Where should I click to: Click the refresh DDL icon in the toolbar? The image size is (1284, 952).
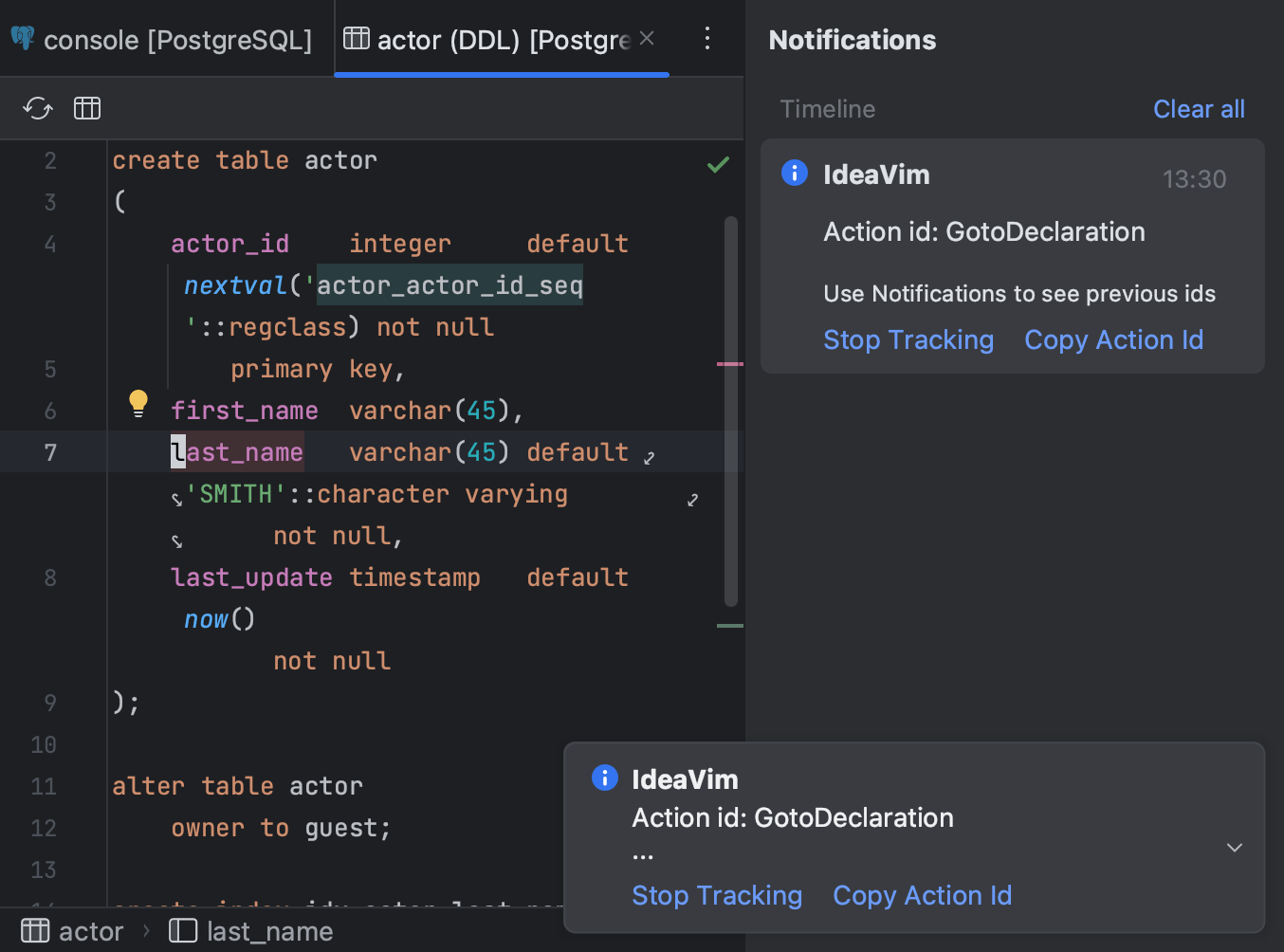[x=37, y=108]
